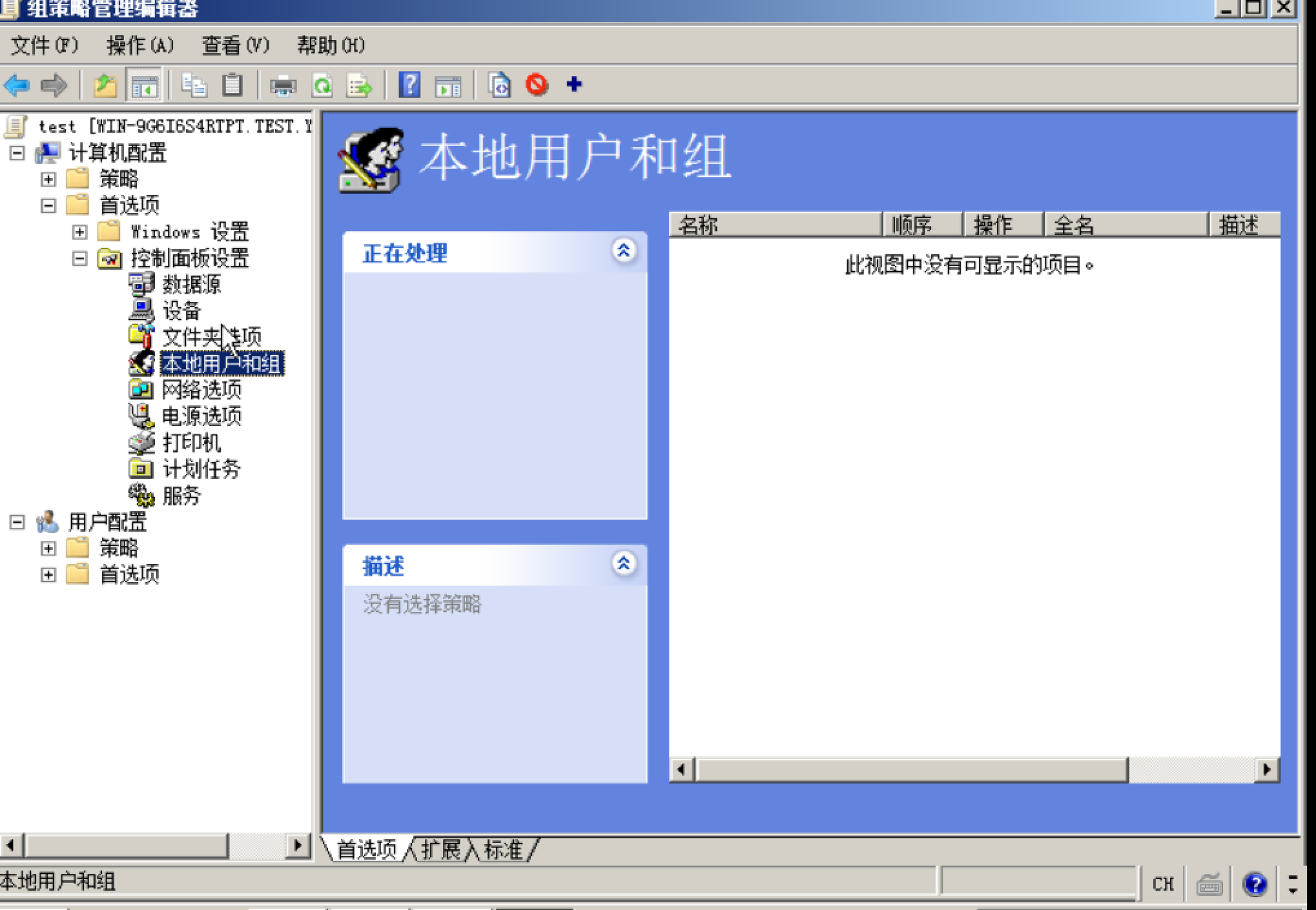Viewport: 1316px width, 910px height.
Task: Click the Paste clipboard toolbar icon
Action: tap(232, 85)
